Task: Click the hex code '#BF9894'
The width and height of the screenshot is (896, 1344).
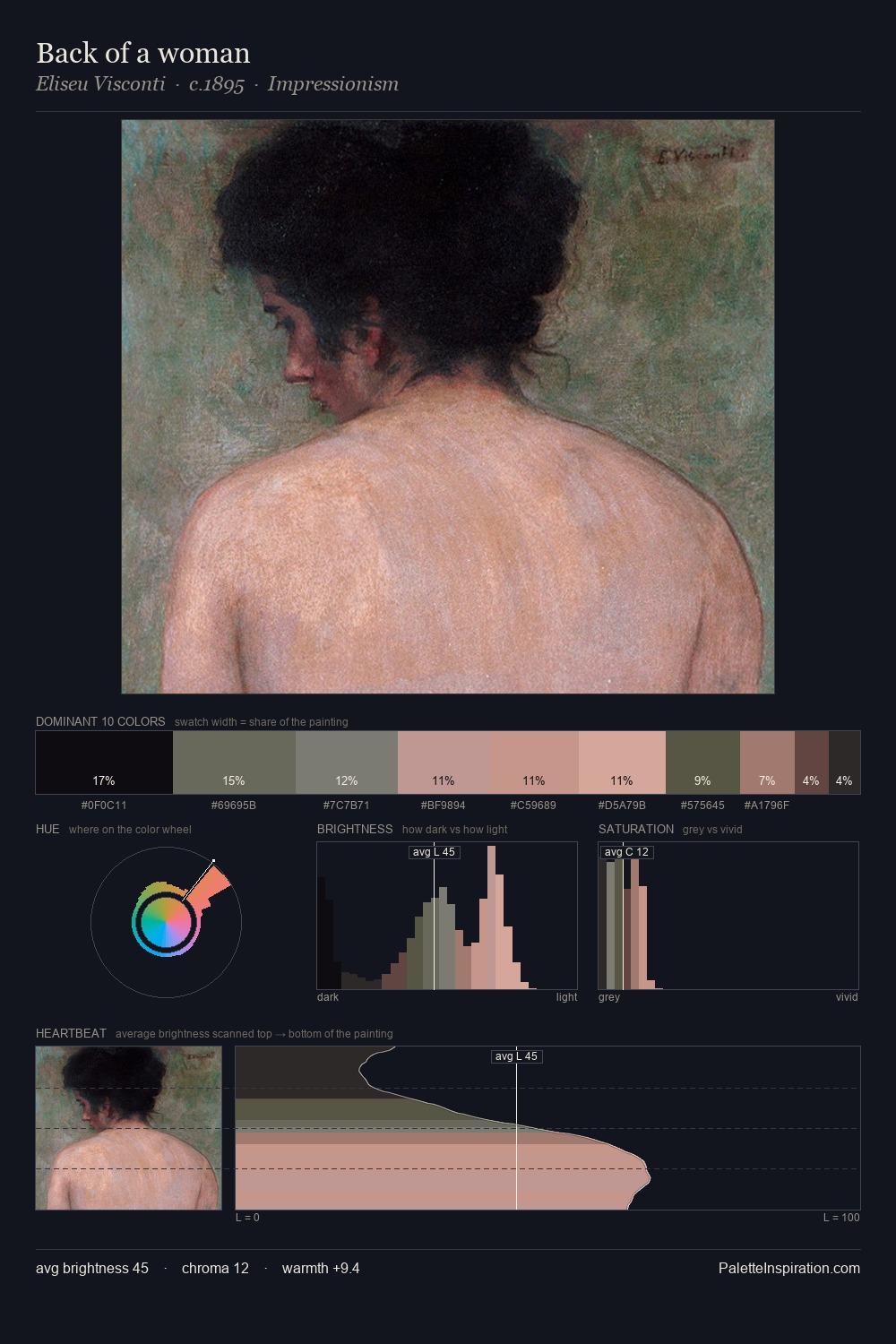Action: [x=444, y=806]
